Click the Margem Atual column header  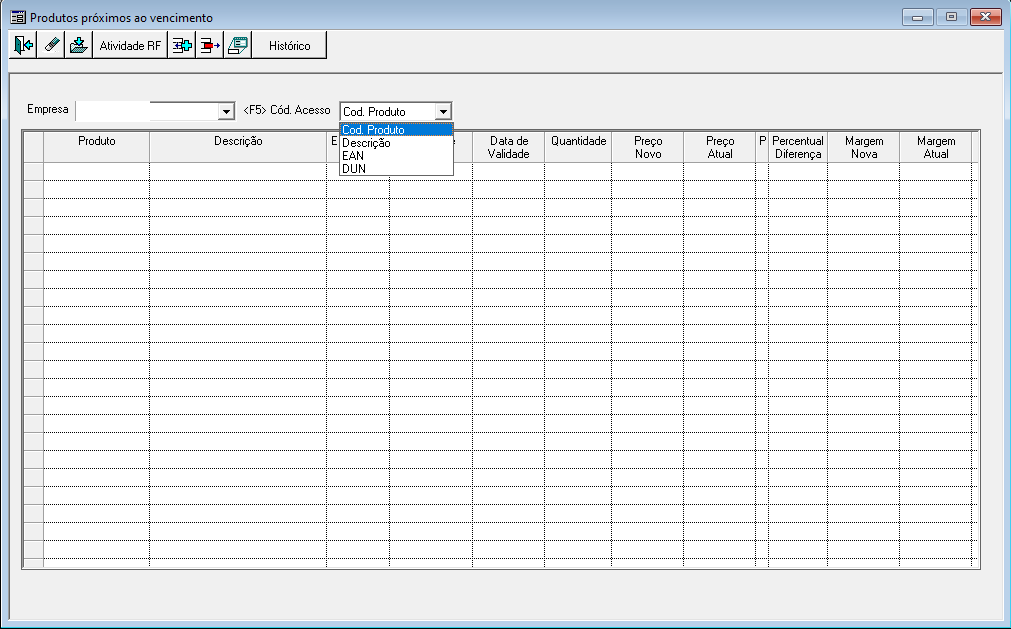point(936,147)
